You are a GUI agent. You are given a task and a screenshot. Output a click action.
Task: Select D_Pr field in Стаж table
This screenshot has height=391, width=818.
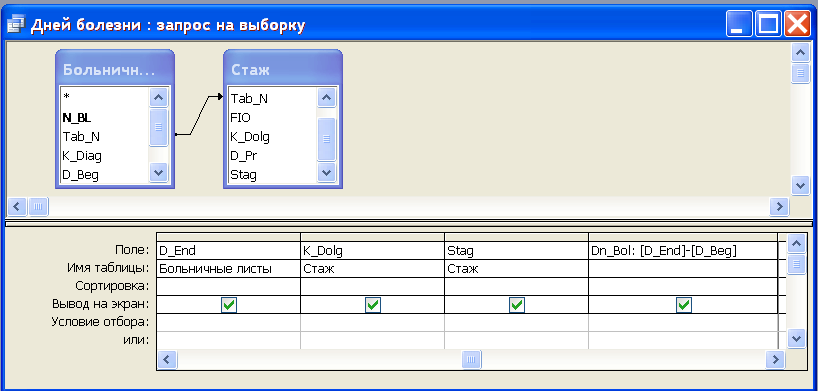[x=272, y=156]
